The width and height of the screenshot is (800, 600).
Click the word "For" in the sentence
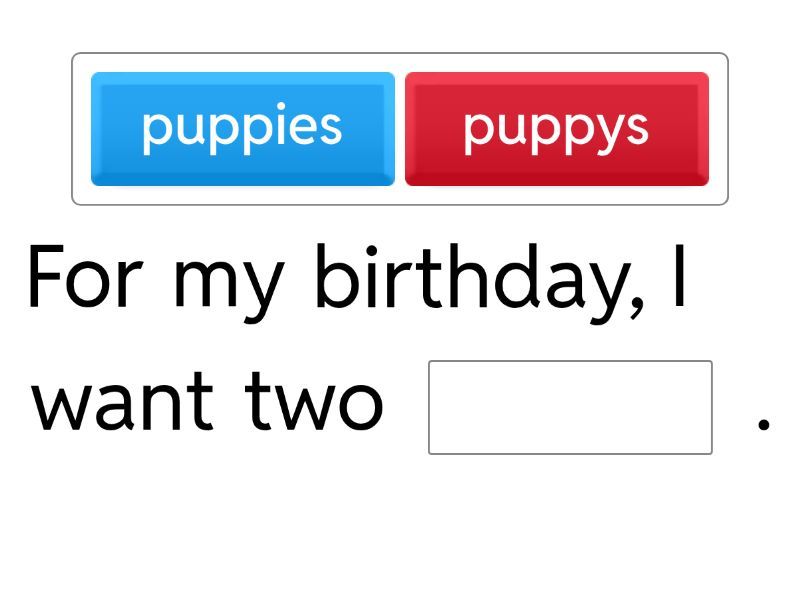[x=84, y=277]
